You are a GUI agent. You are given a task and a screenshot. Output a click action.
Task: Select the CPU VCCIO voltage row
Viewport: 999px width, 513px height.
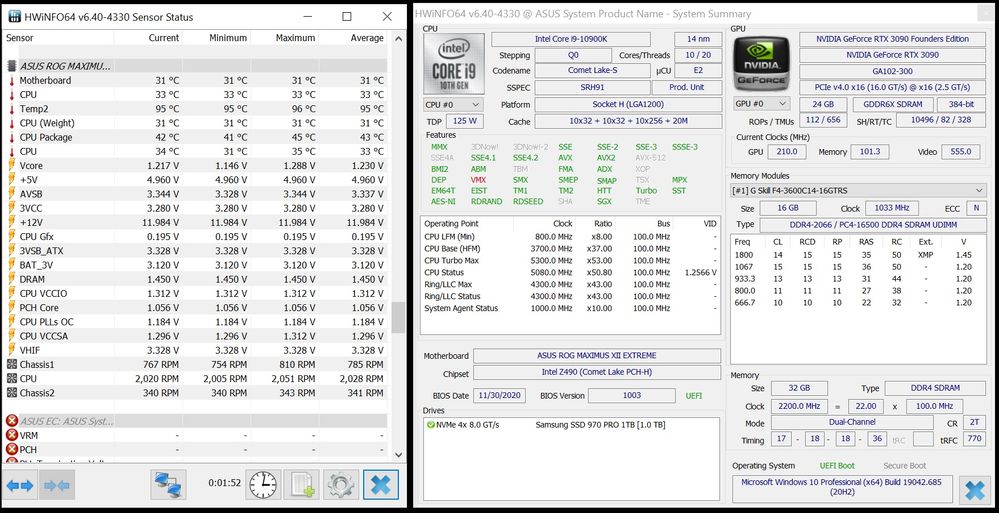point(195,293)
